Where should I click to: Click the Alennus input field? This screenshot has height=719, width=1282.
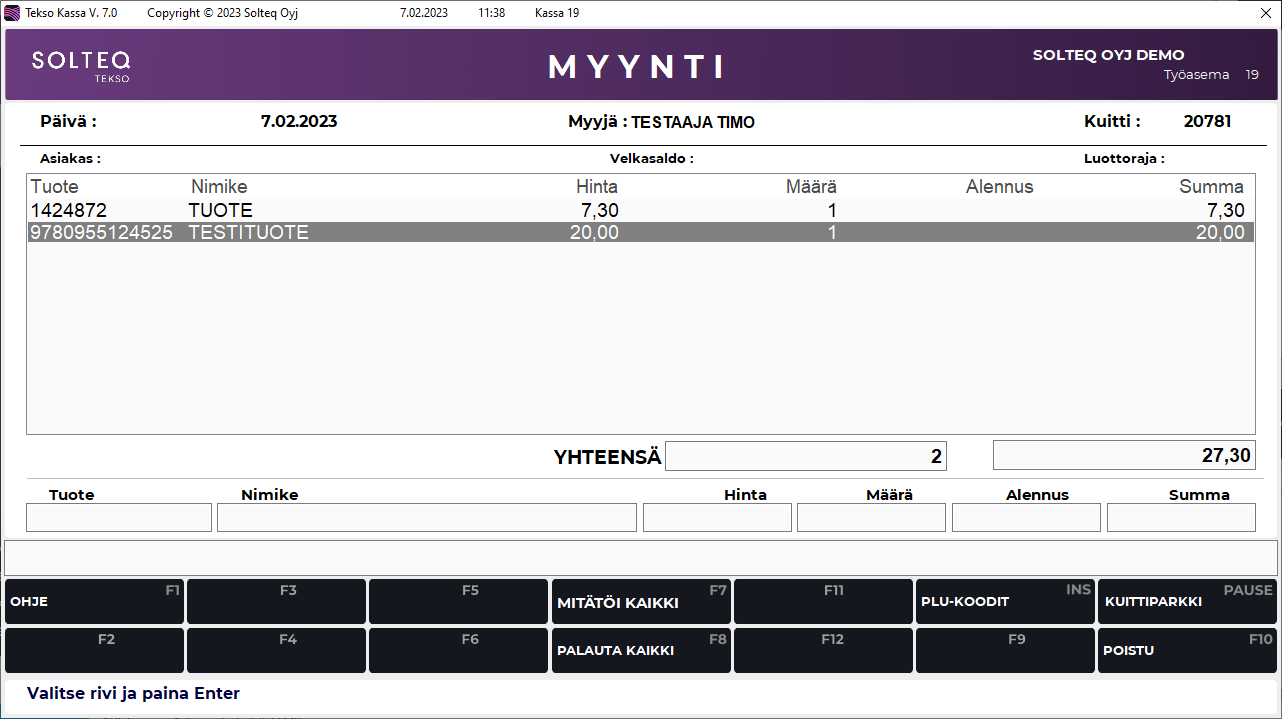click(1026, 517)
